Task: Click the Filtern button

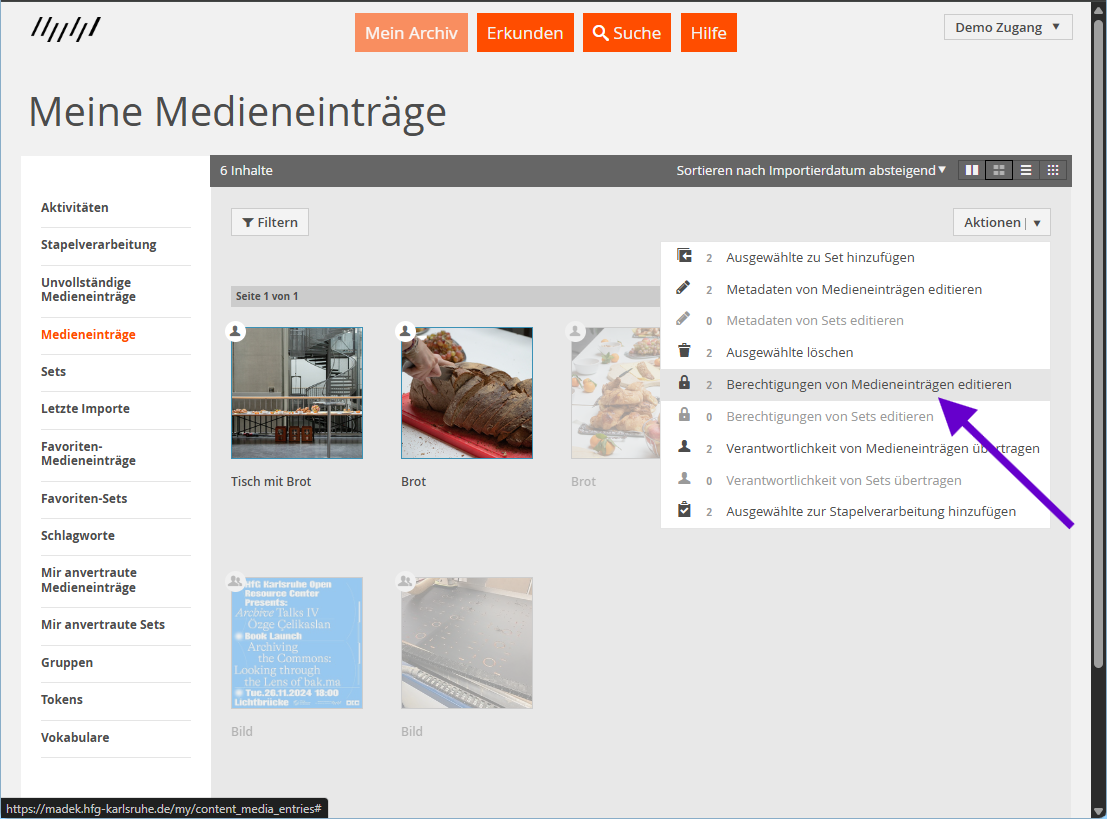Action: [269, 222]
